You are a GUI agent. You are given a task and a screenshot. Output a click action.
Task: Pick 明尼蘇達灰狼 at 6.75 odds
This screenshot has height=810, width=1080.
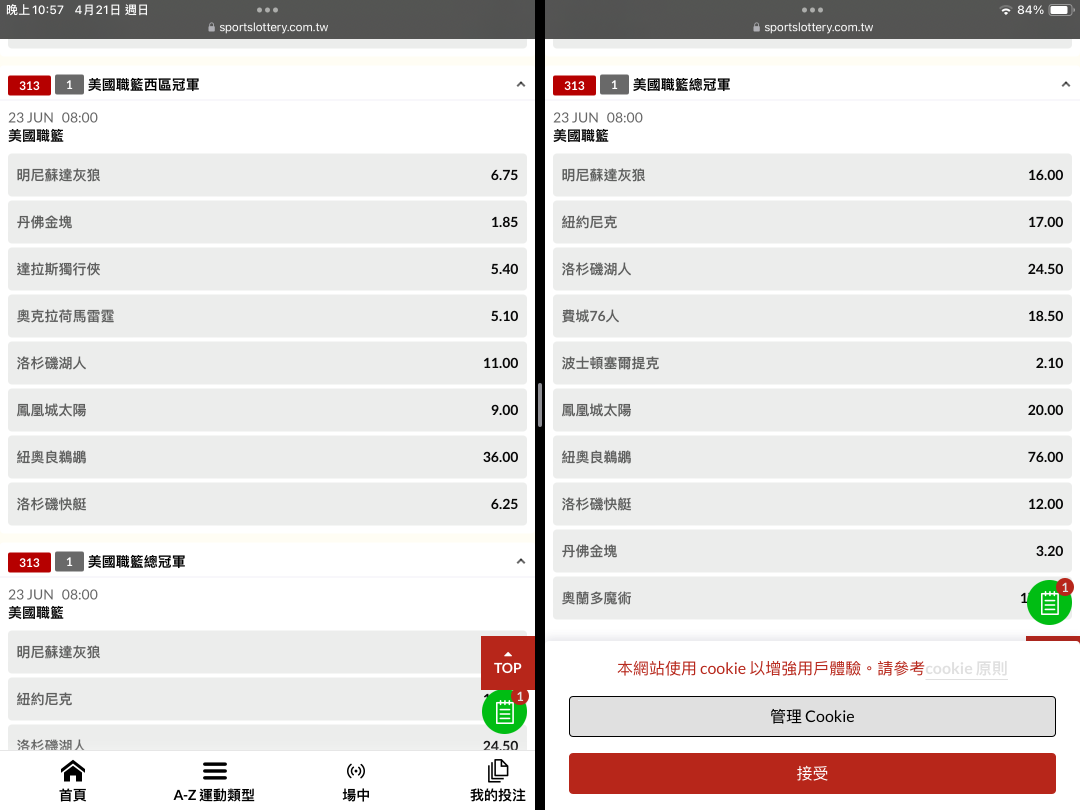[x=267, y=176]
